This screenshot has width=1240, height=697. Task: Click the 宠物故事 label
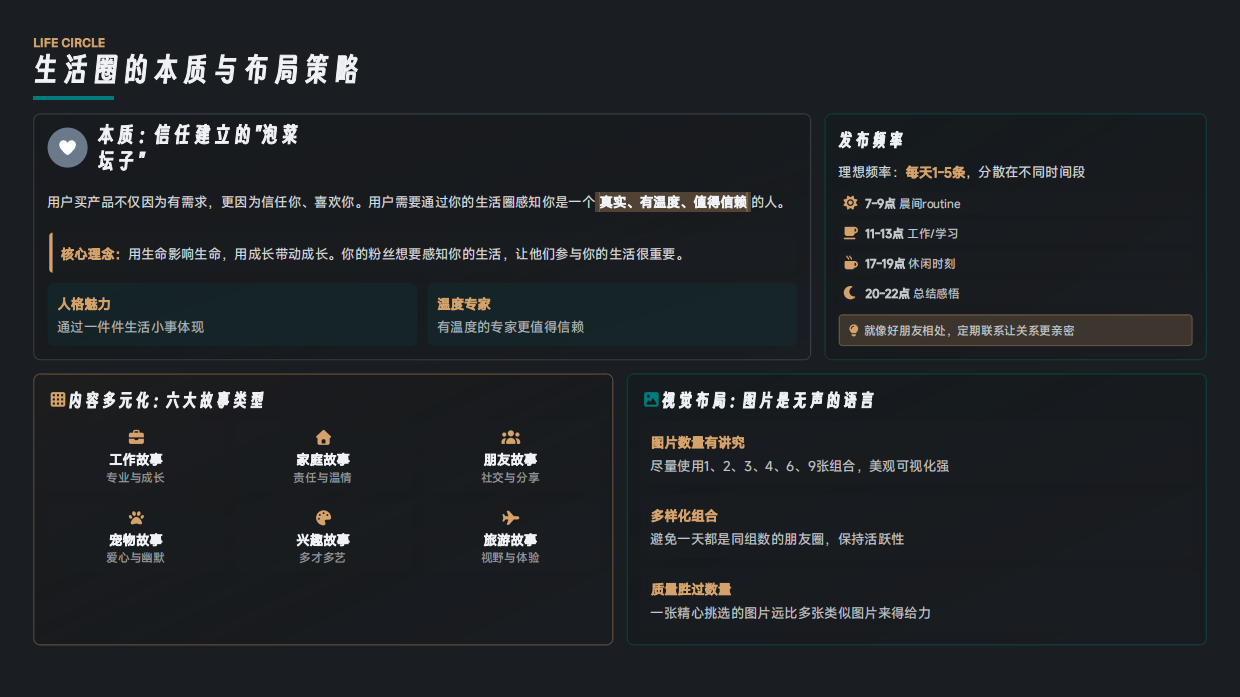[x=136, y=540]
